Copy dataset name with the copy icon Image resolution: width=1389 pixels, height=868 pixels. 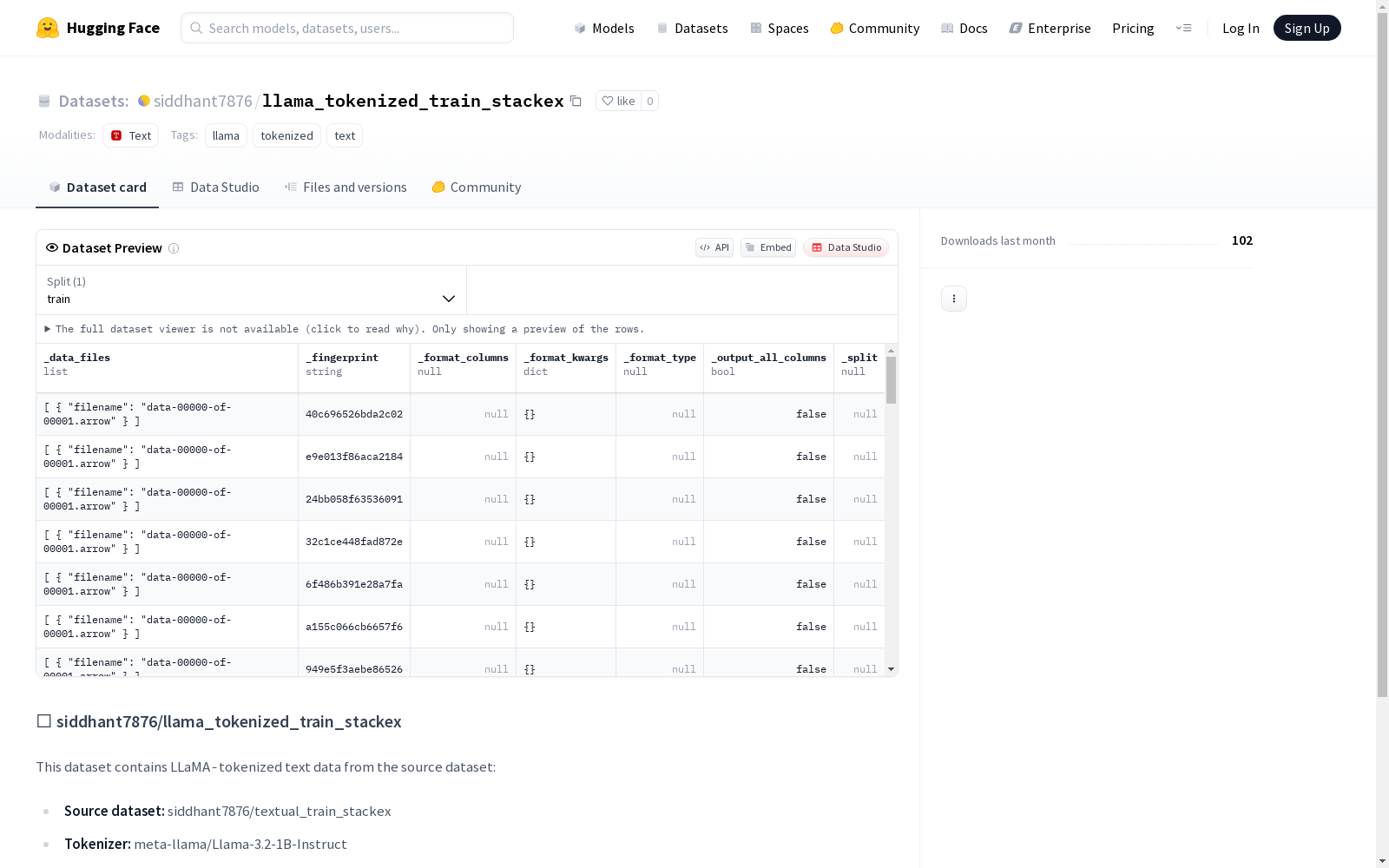[x=576, y=101]
